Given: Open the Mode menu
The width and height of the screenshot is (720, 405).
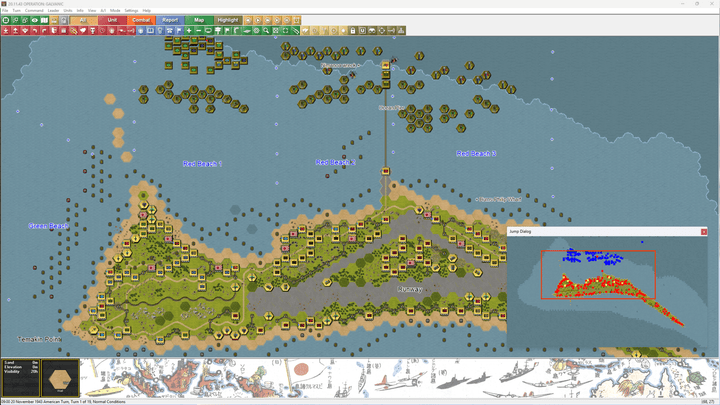Looking at the screenshot, I should point(115,10).
